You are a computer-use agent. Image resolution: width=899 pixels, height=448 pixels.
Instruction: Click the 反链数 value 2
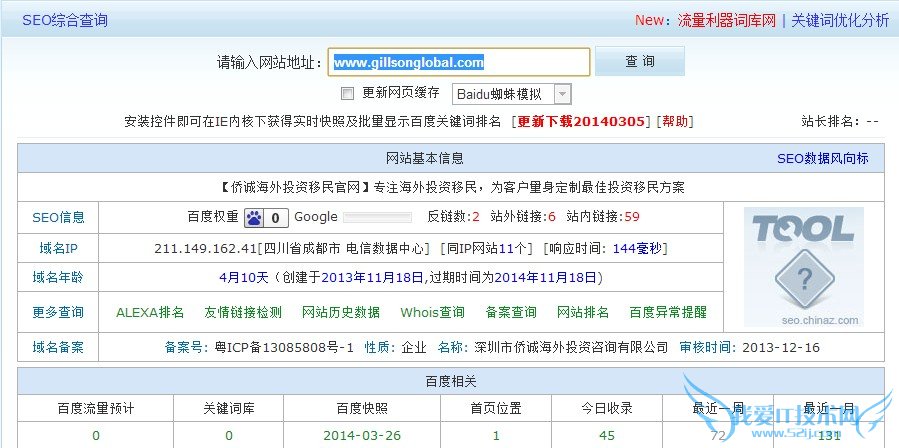476,217
